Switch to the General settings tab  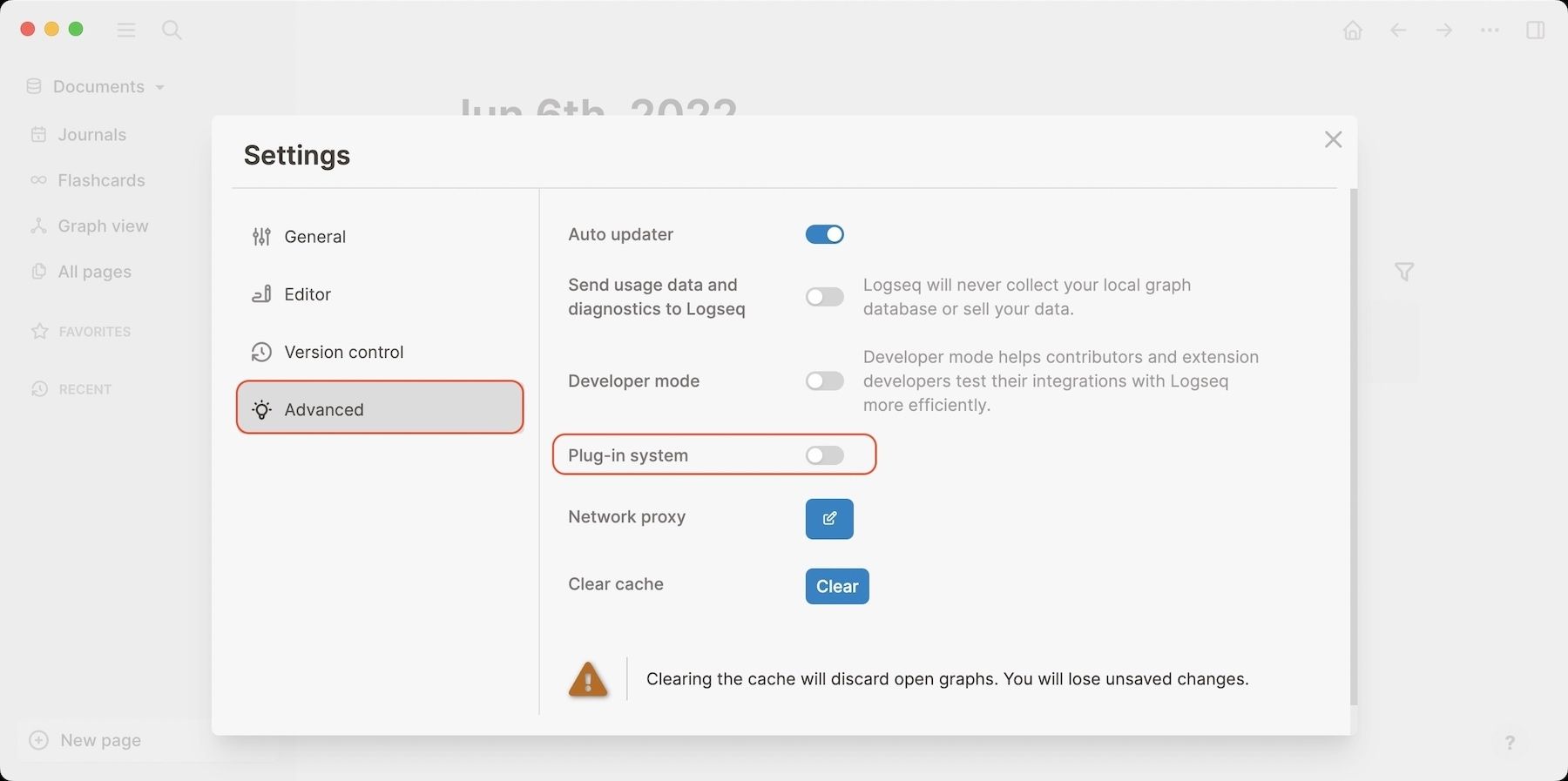pyautogui.click(x=314, y=237)
